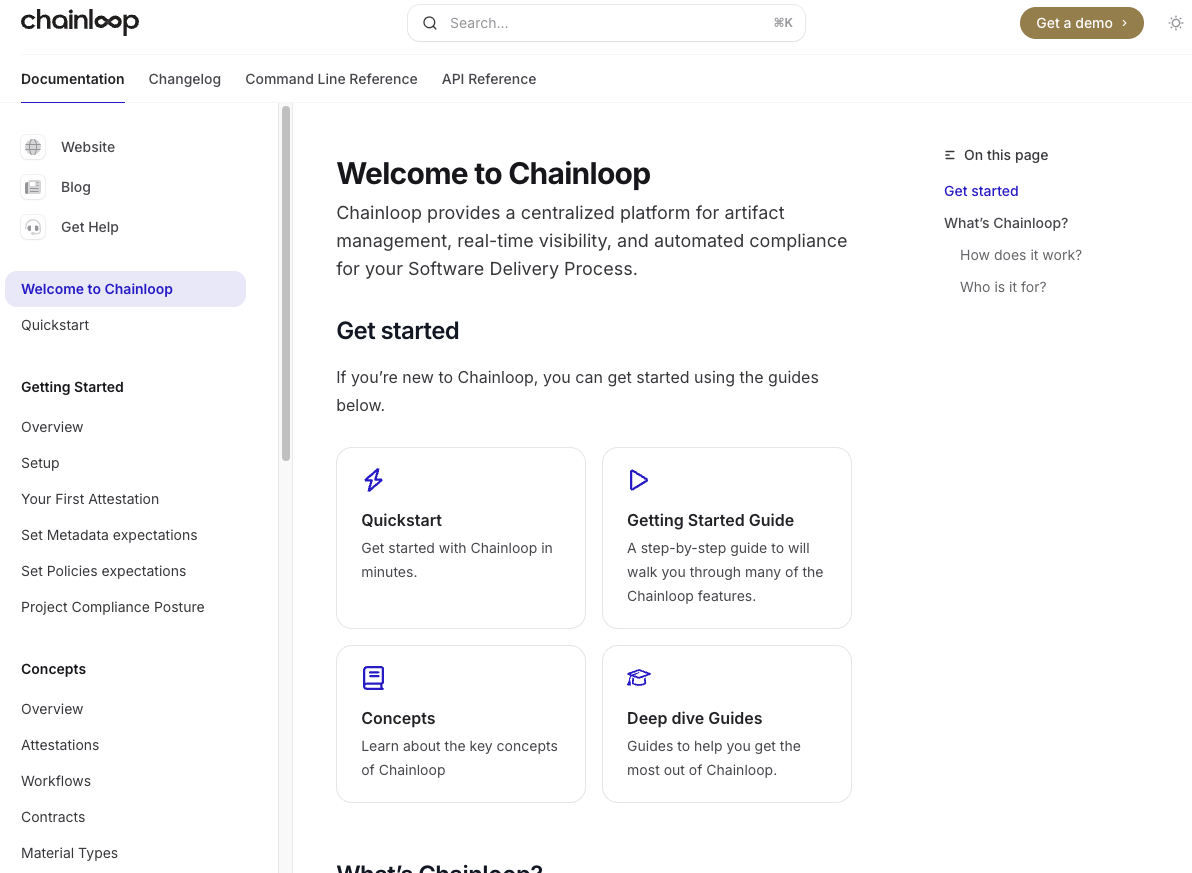Click the magnifier icon in search bar

[x=430, y=23]
